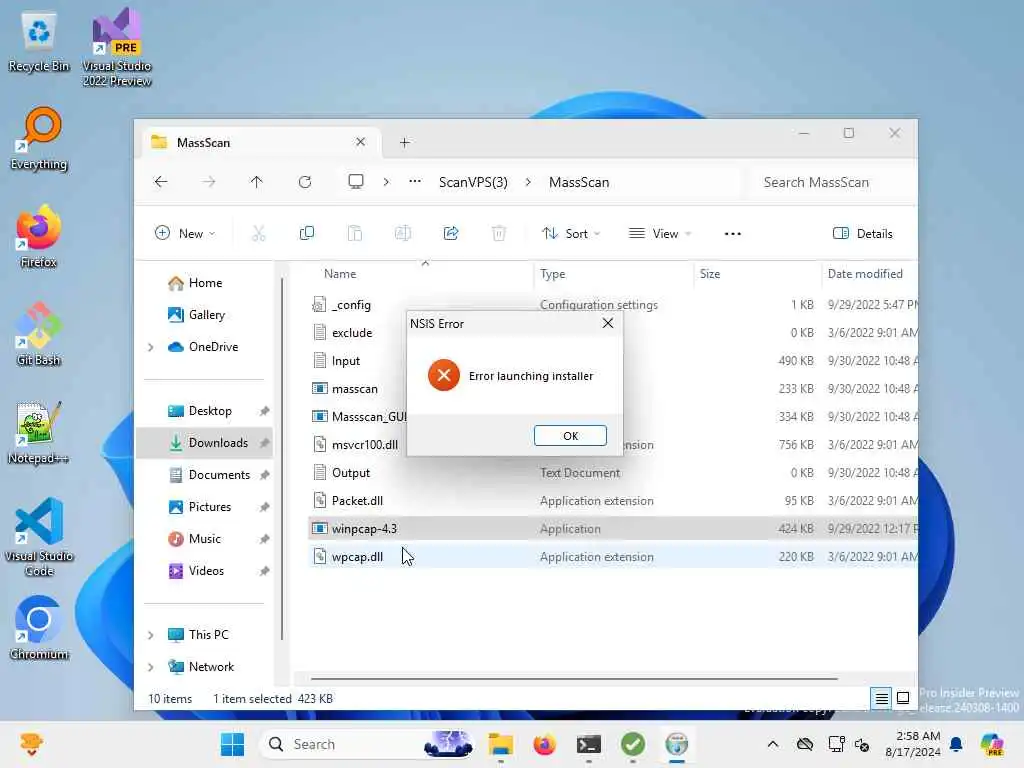Open the New item dropdown
Screen dimensions: 1024x768
coord(185,233)
